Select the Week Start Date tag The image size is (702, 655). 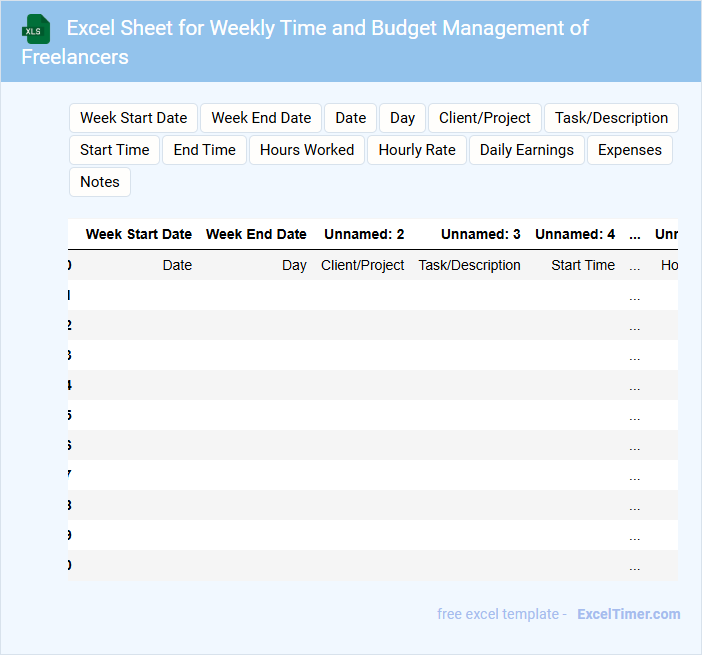click(134, 118)
